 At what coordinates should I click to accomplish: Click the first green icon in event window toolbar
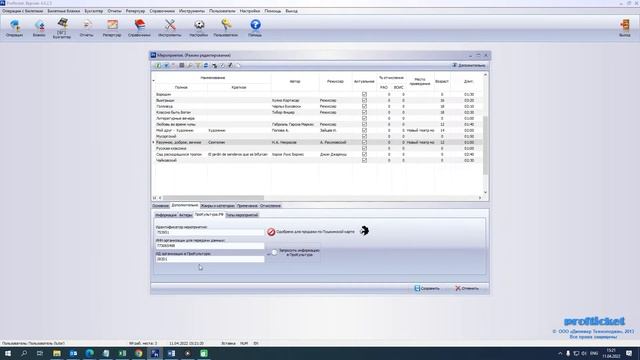(x=158, y=65)
